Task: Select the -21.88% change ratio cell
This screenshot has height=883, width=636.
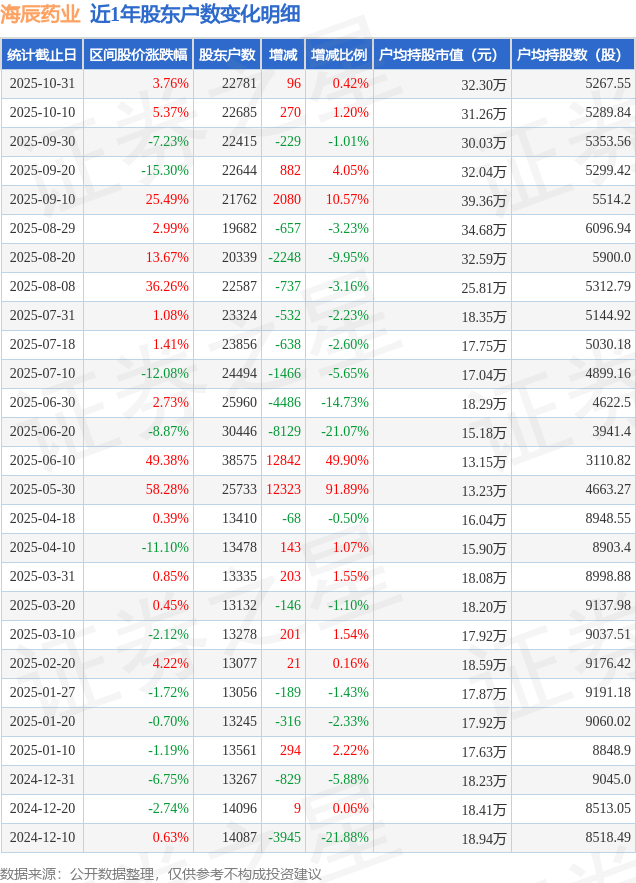Action: [x=346, y=837]
